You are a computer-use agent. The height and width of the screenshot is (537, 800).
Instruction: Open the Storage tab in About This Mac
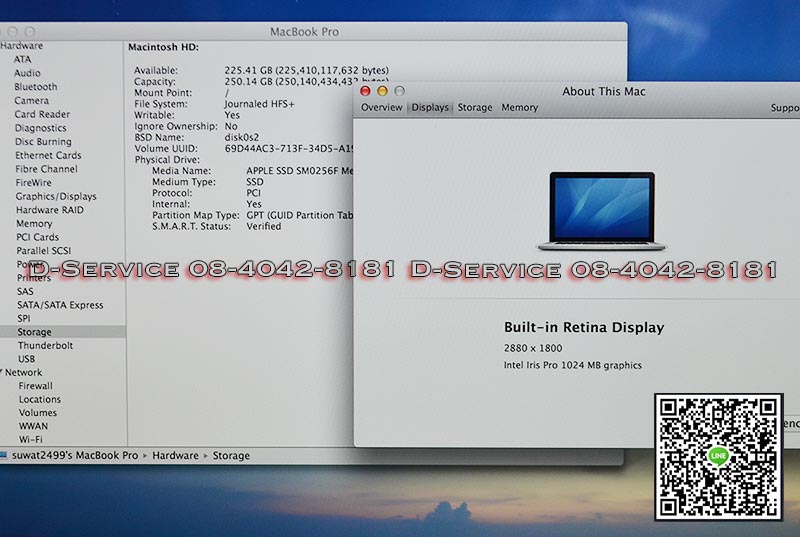point(475,108)
